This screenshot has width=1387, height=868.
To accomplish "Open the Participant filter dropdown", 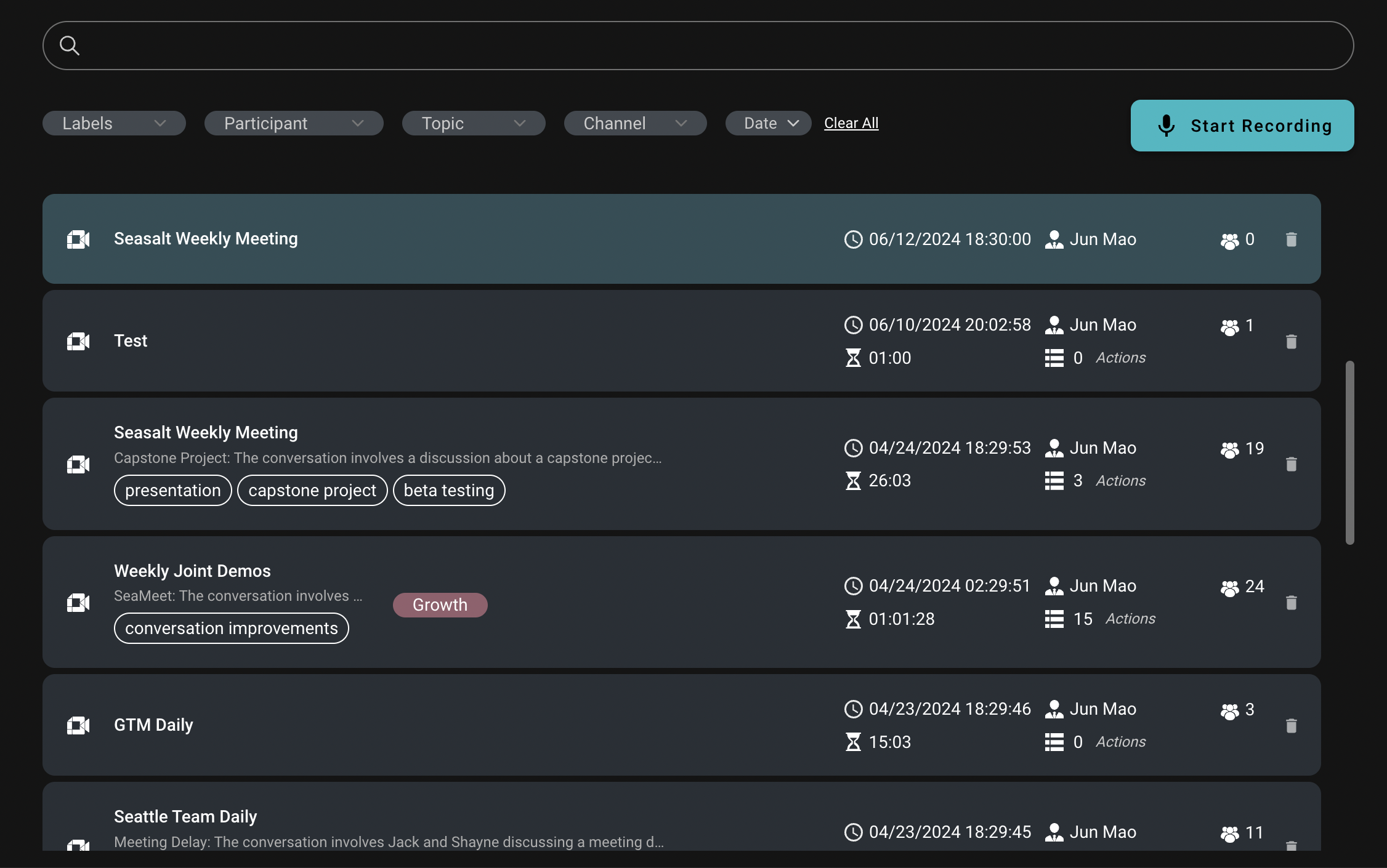I will [294, 123].
